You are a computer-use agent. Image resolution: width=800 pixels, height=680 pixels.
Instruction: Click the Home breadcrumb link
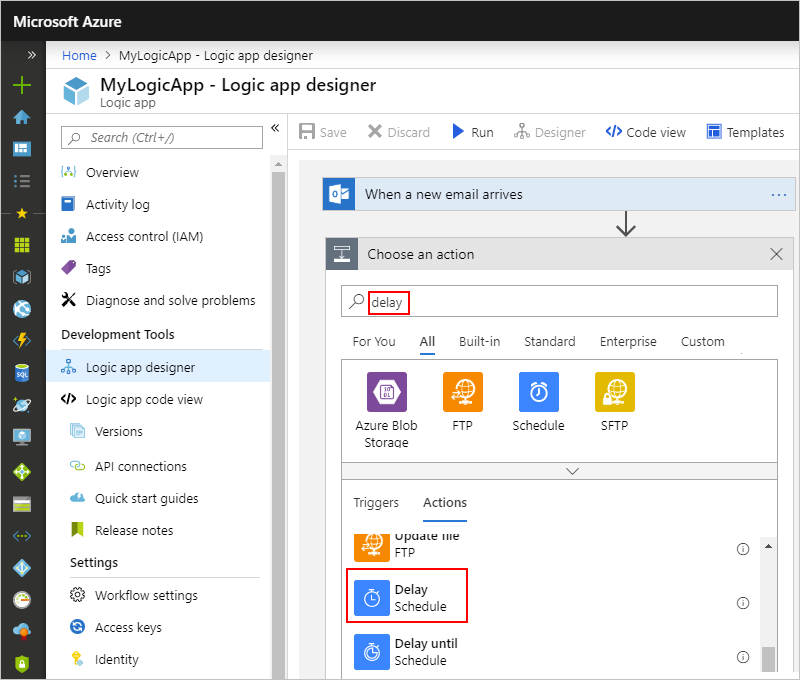tap(79, 55)
